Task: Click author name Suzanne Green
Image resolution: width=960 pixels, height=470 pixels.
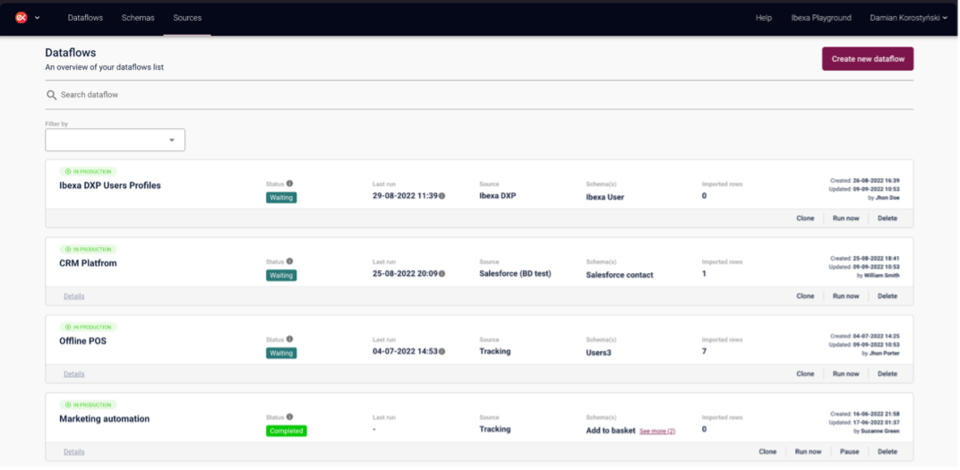Action: tap(880, 431)
